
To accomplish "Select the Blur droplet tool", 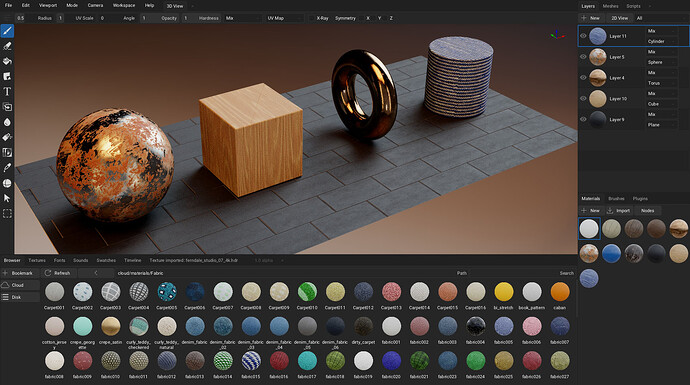I will 7,122.
